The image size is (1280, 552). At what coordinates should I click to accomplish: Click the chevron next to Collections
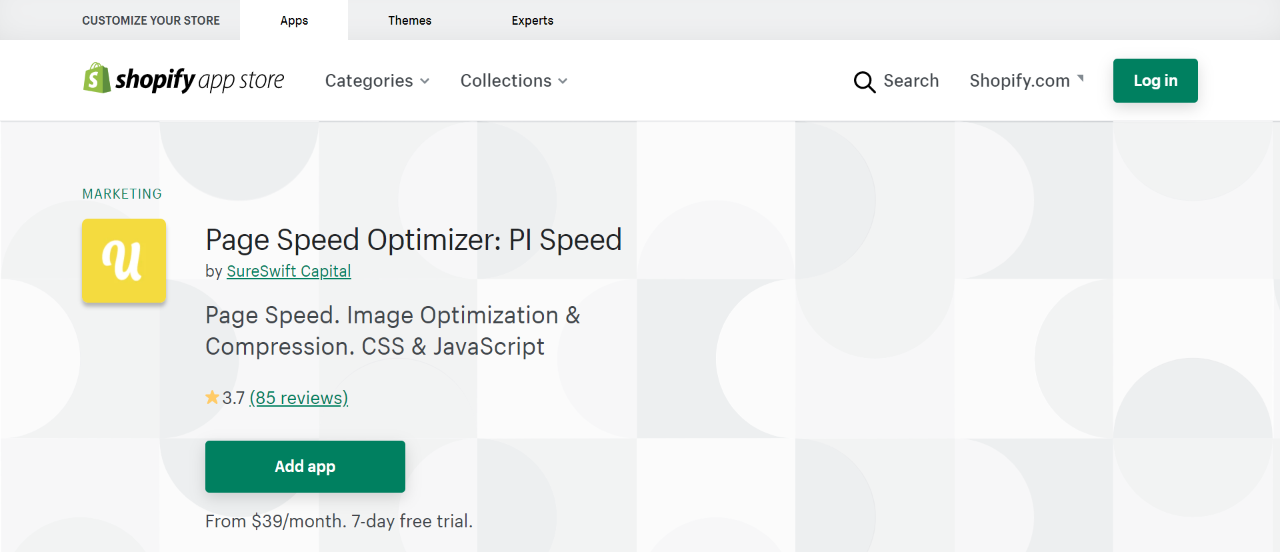563,81
